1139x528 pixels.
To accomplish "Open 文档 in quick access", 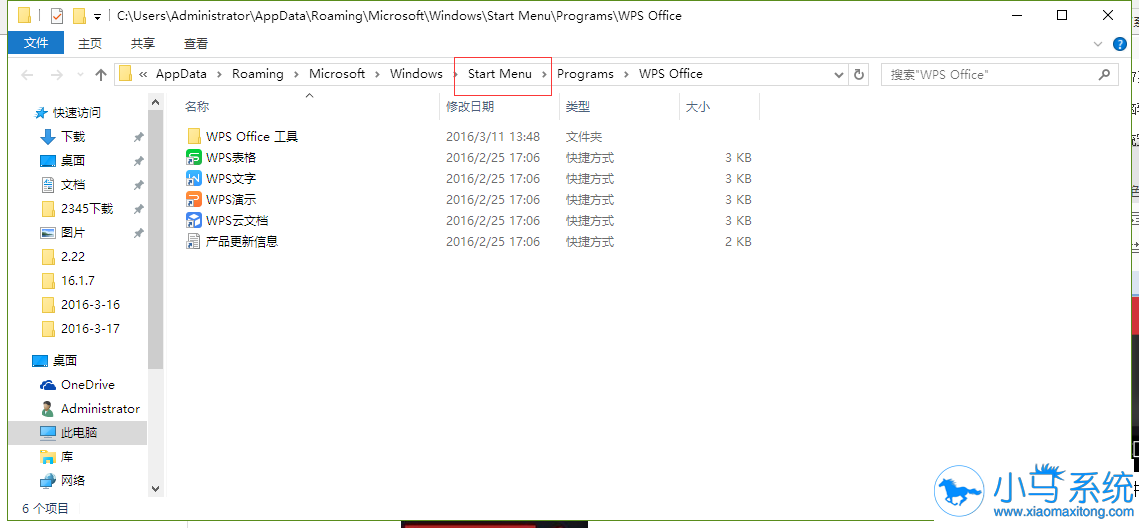I will [x=73, y=184].
